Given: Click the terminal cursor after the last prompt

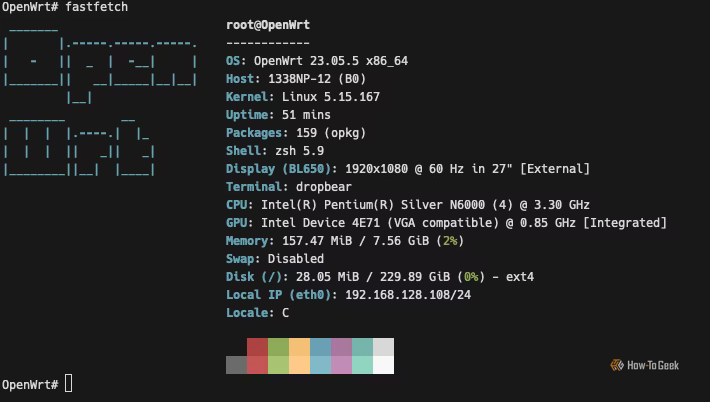Looking at the screenshot, I should pyautogui.click(x=68, y=384).
